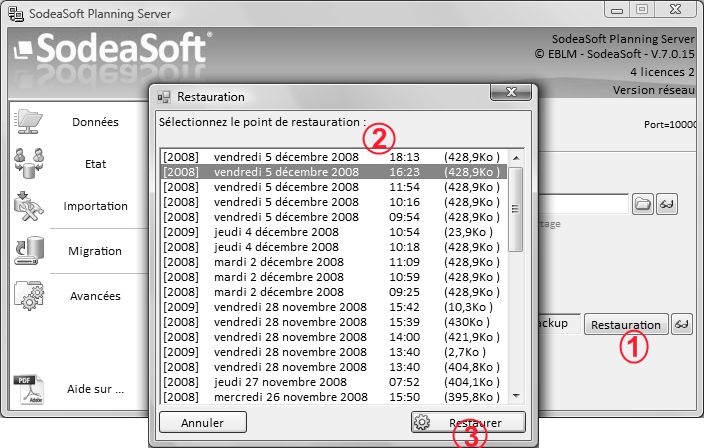704x448 pixels.
Task: Click the Annuler button
Action: (x=202, y=422)
